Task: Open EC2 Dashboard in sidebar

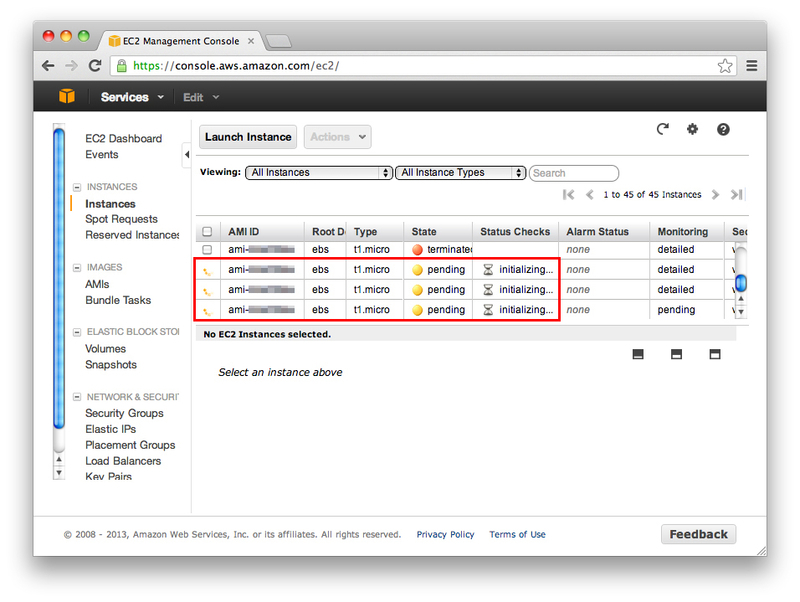Action: (x=123, y=139)
